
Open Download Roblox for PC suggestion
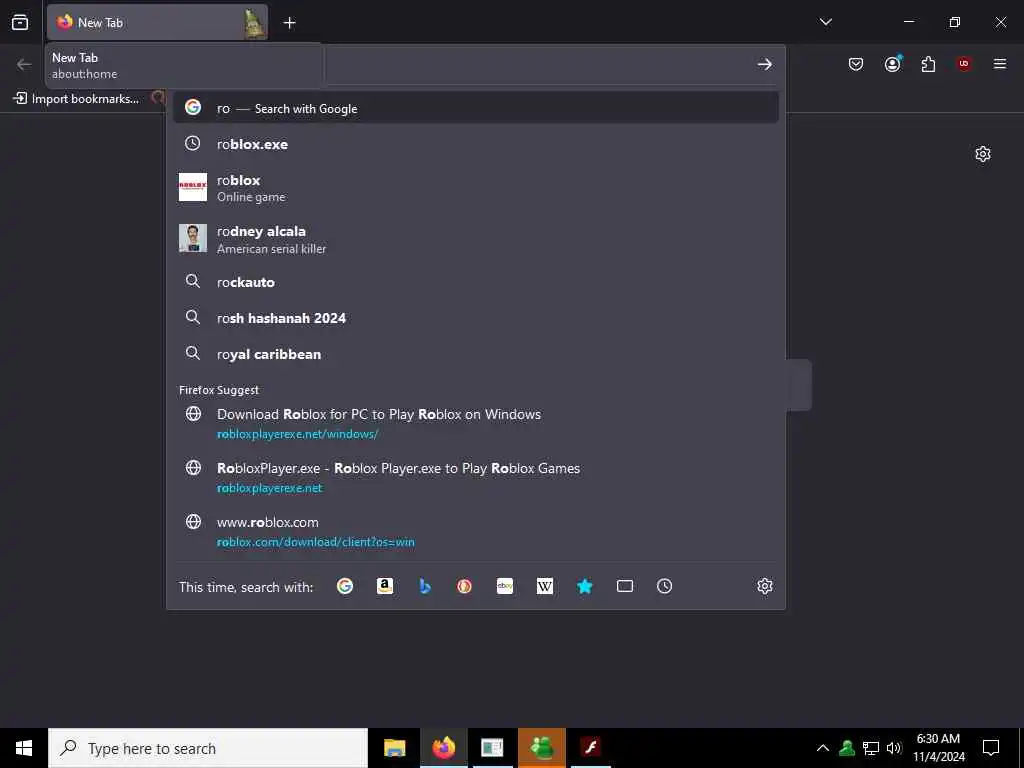coord(475,423)
